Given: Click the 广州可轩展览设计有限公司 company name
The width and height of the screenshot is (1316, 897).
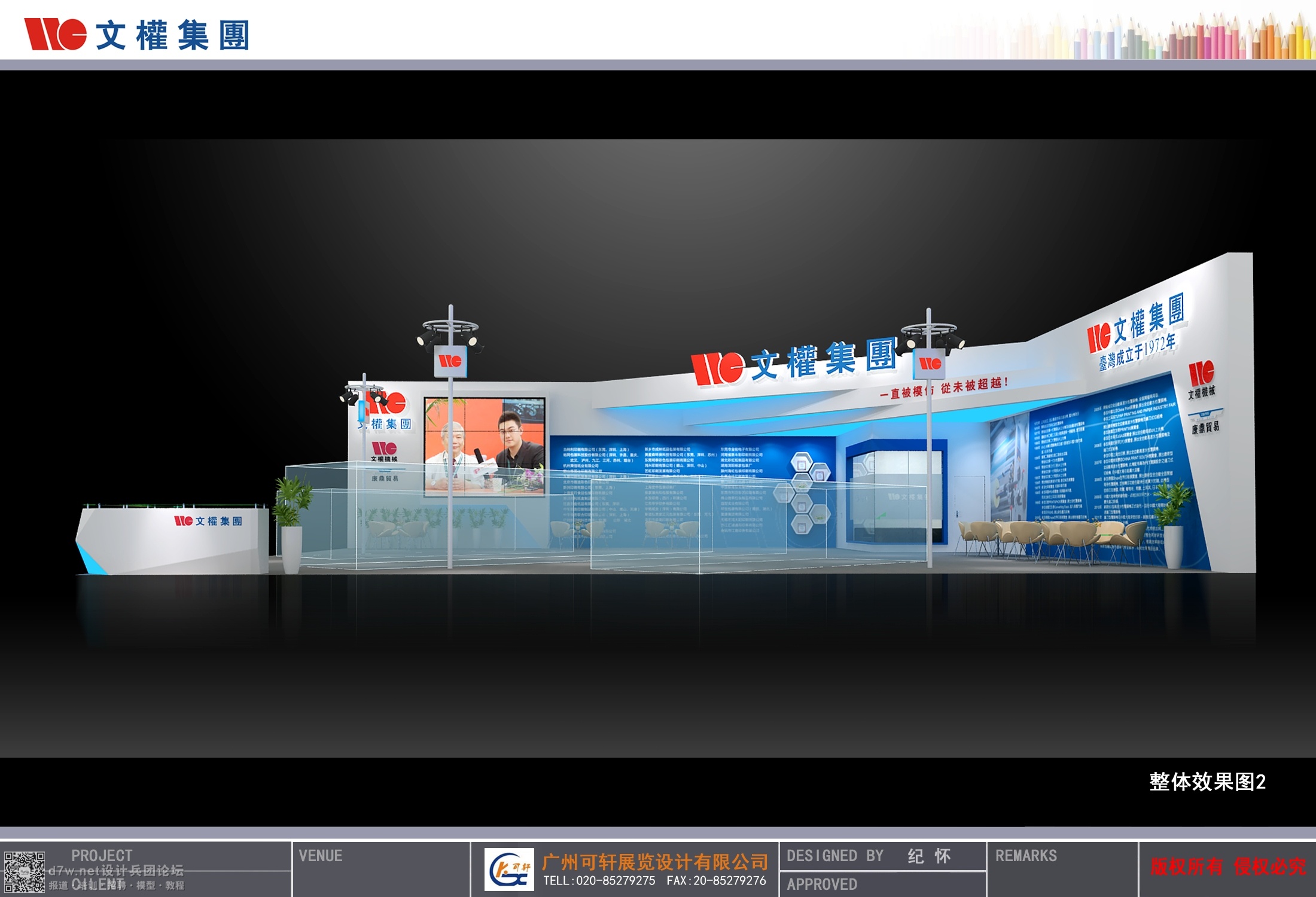Looking at the screenshot, I should [655, 862].
